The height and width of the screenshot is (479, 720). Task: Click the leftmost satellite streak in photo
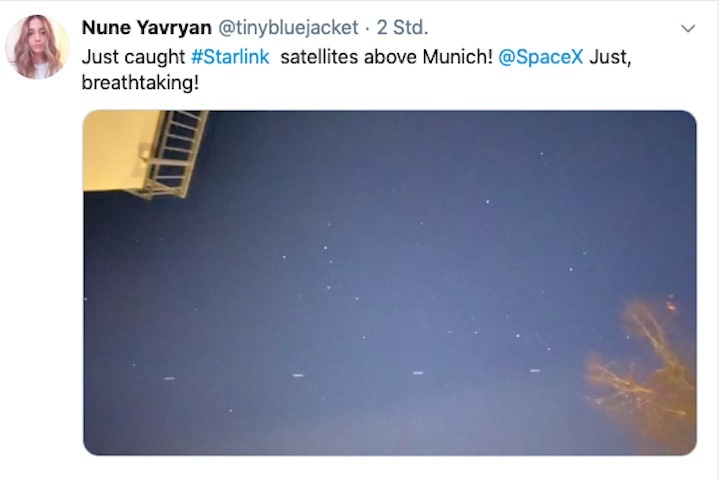[169, 378]
